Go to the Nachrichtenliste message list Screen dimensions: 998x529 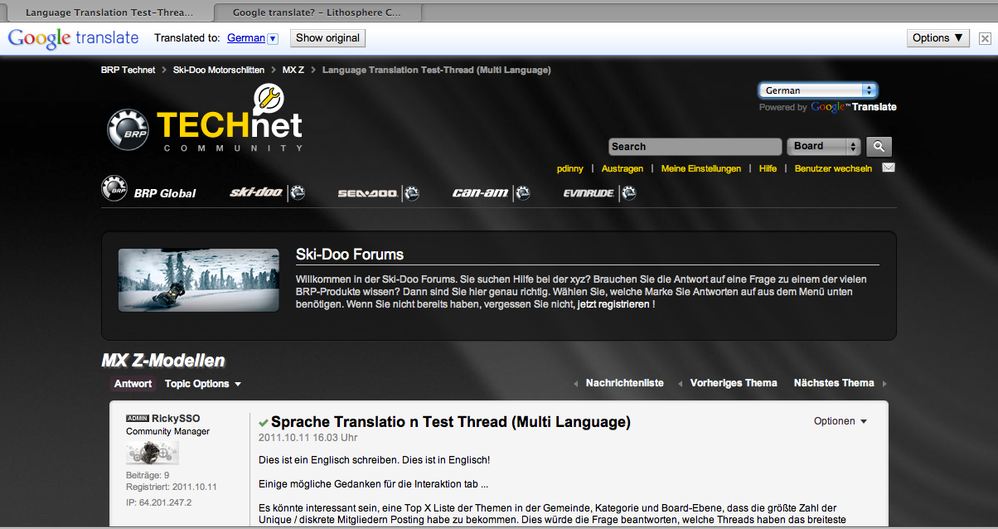tap(624, 383)
